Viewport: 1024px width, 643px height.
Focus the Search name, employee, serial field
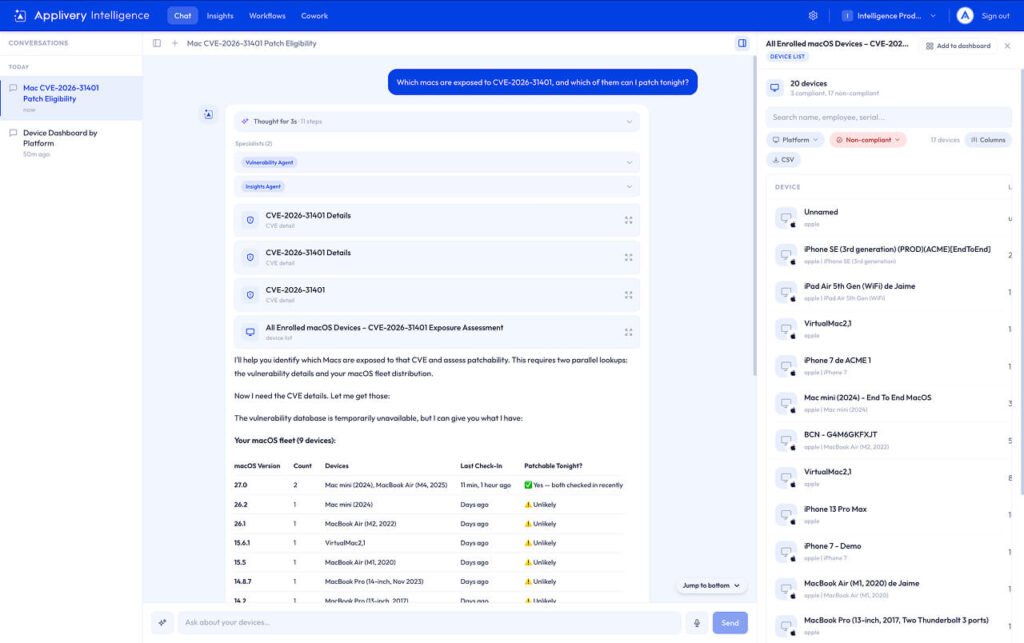point(889,118)
